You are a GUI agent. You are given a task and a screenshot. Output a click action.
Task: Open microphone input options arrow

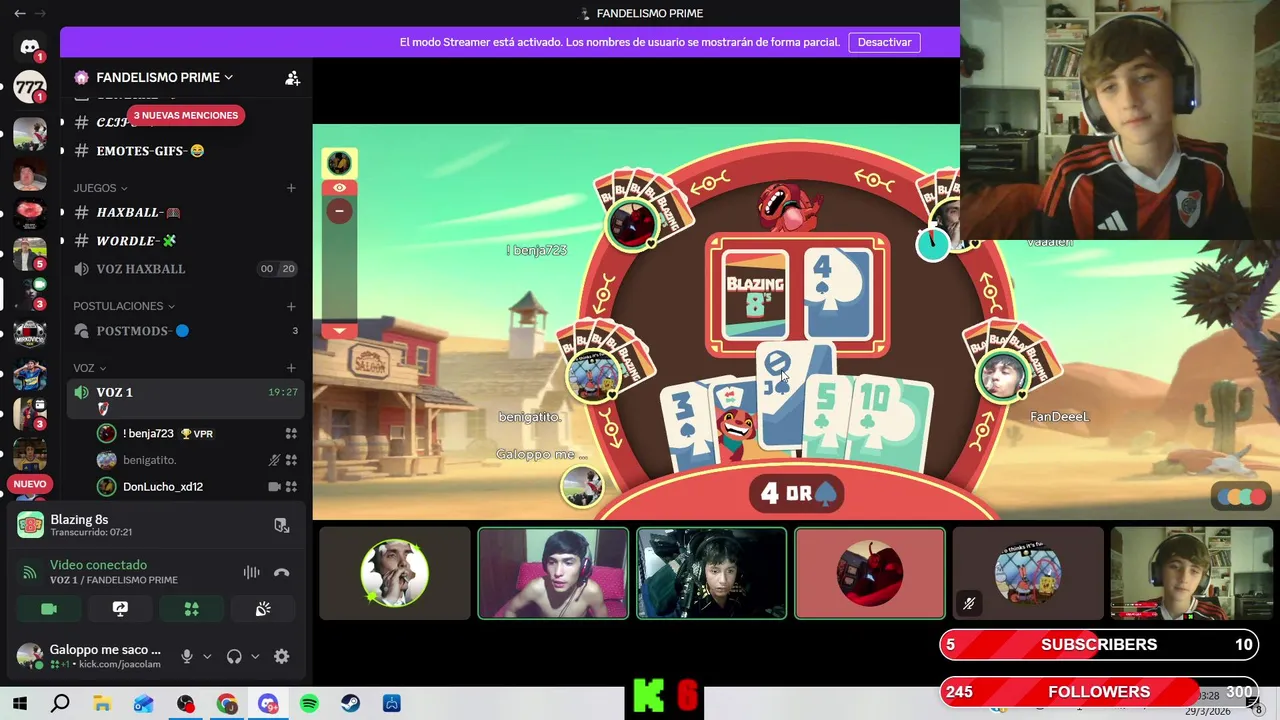pyautogui.click(x=207, y=657)
